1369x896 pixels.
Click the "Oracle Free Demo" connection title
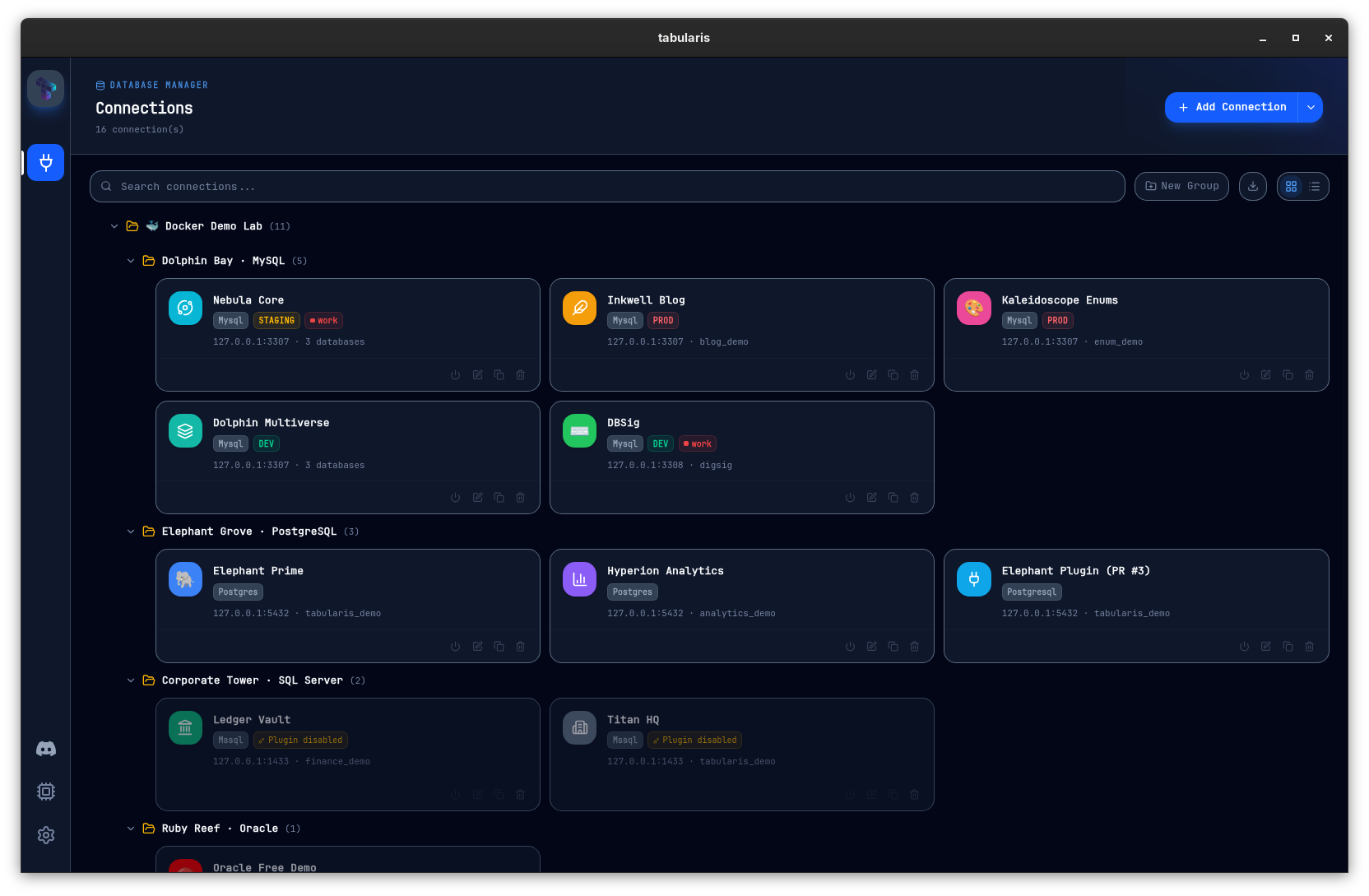(265, 867)
